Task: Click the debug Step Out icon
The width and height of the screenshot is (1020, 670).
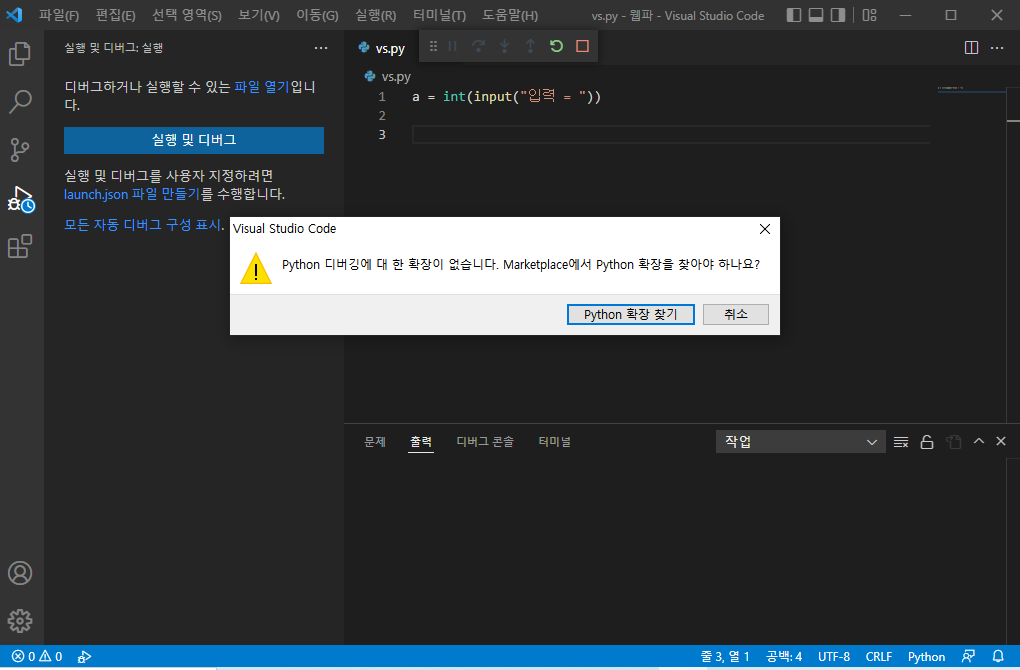Action: (x=530, y=46)
